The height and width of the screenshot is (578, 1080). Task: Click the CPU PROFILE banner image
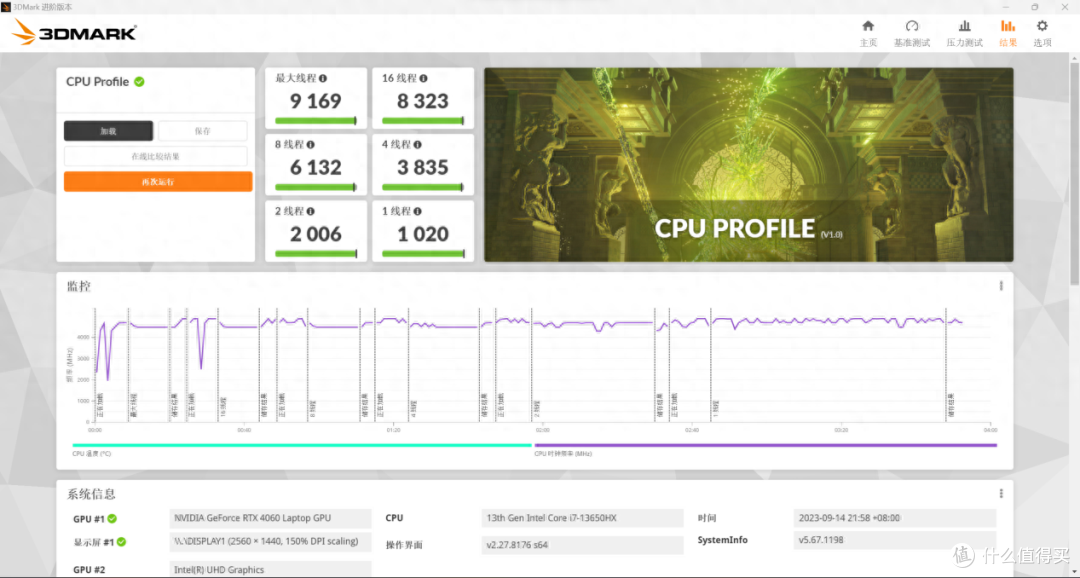(x=749, y=165)
